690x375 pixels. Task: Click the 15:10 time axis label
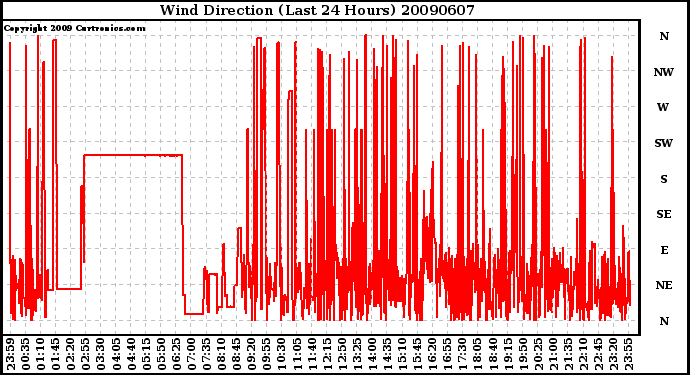(402, 354)
